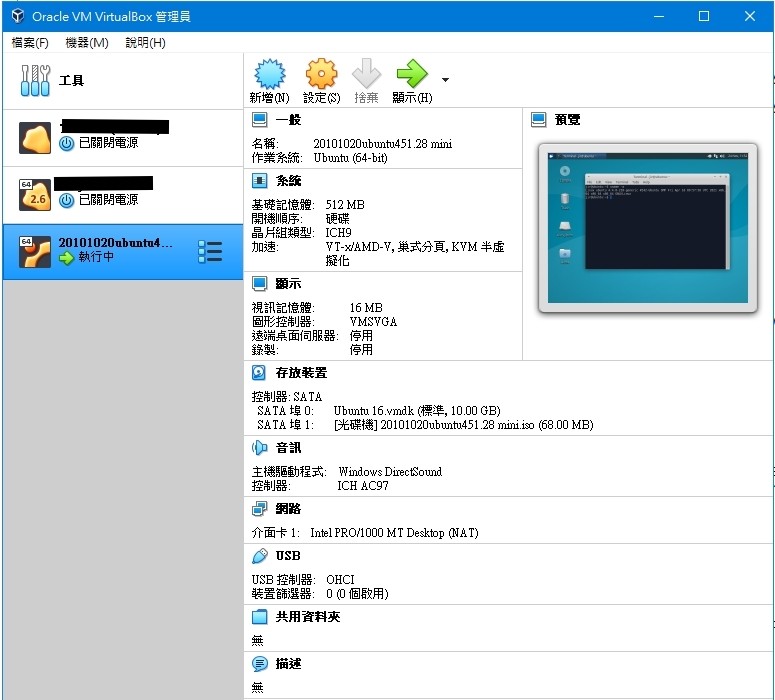775x700 pixels.
Task: Open the Display (顯示) heading in details pane
Action: click(x=288, y=284)
